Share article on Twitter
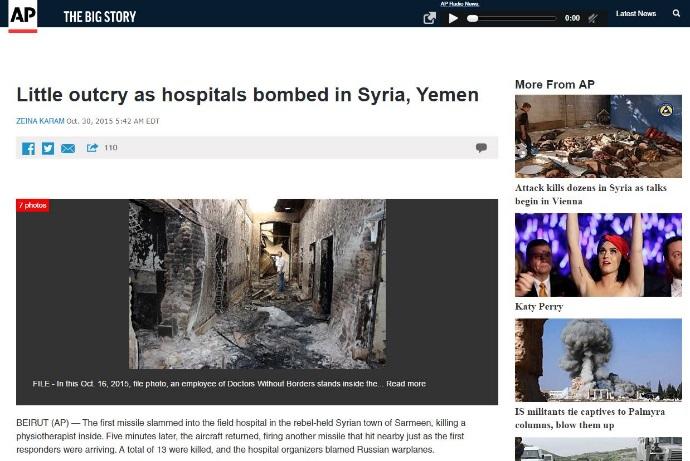Image resolution: width=690 pixels, height=461 pixels. click(48, 148)
